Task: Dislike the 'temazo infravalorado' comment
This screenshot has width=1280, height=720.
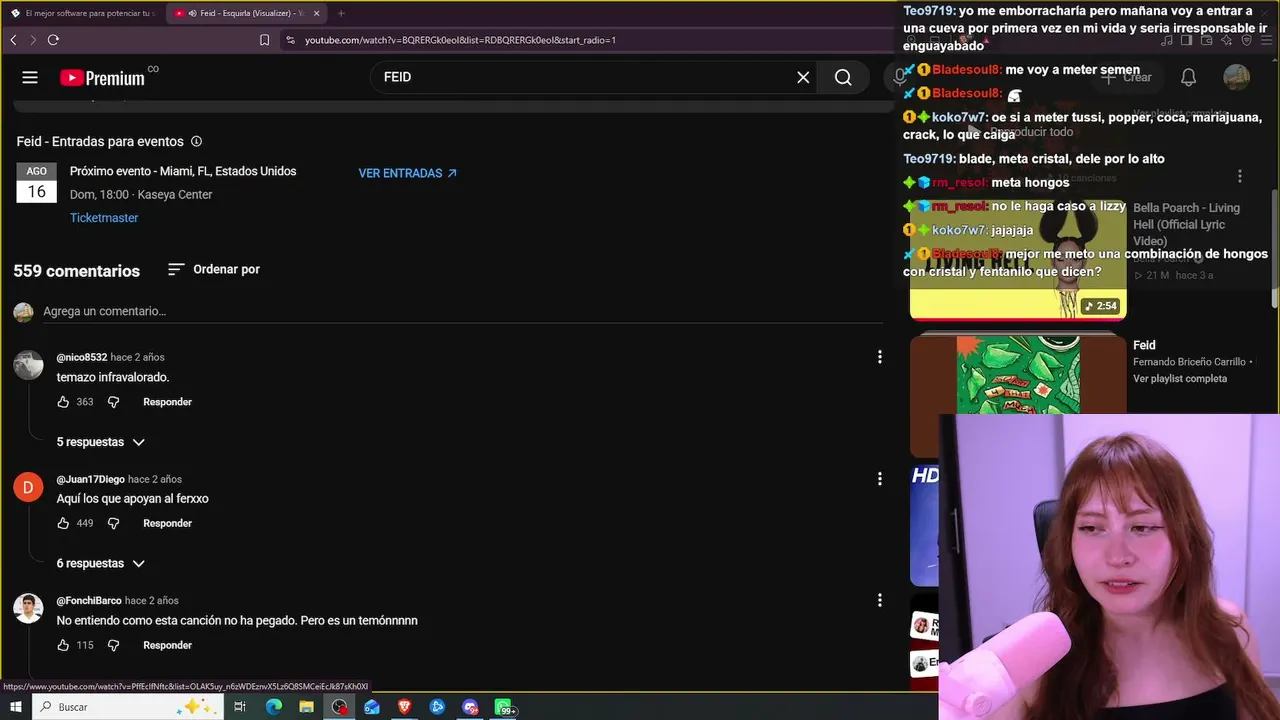Action: coord(113,402)
